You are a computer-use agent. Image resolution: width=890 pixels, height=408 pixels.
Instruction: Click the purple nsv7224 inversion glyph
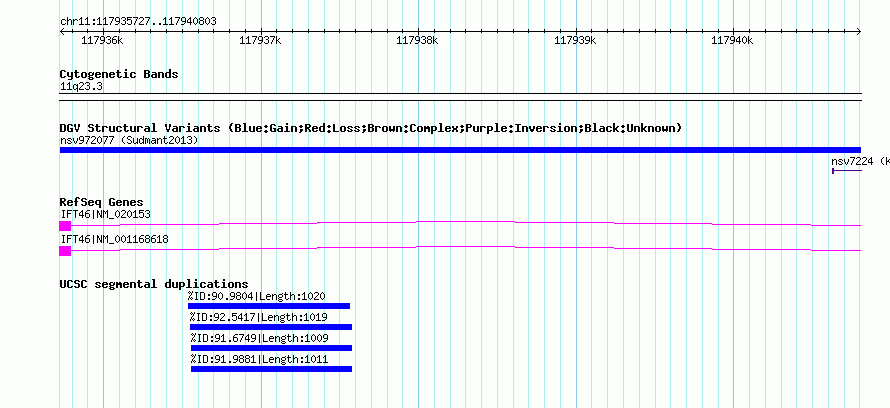pyautogui.click(x=846, y=170)
